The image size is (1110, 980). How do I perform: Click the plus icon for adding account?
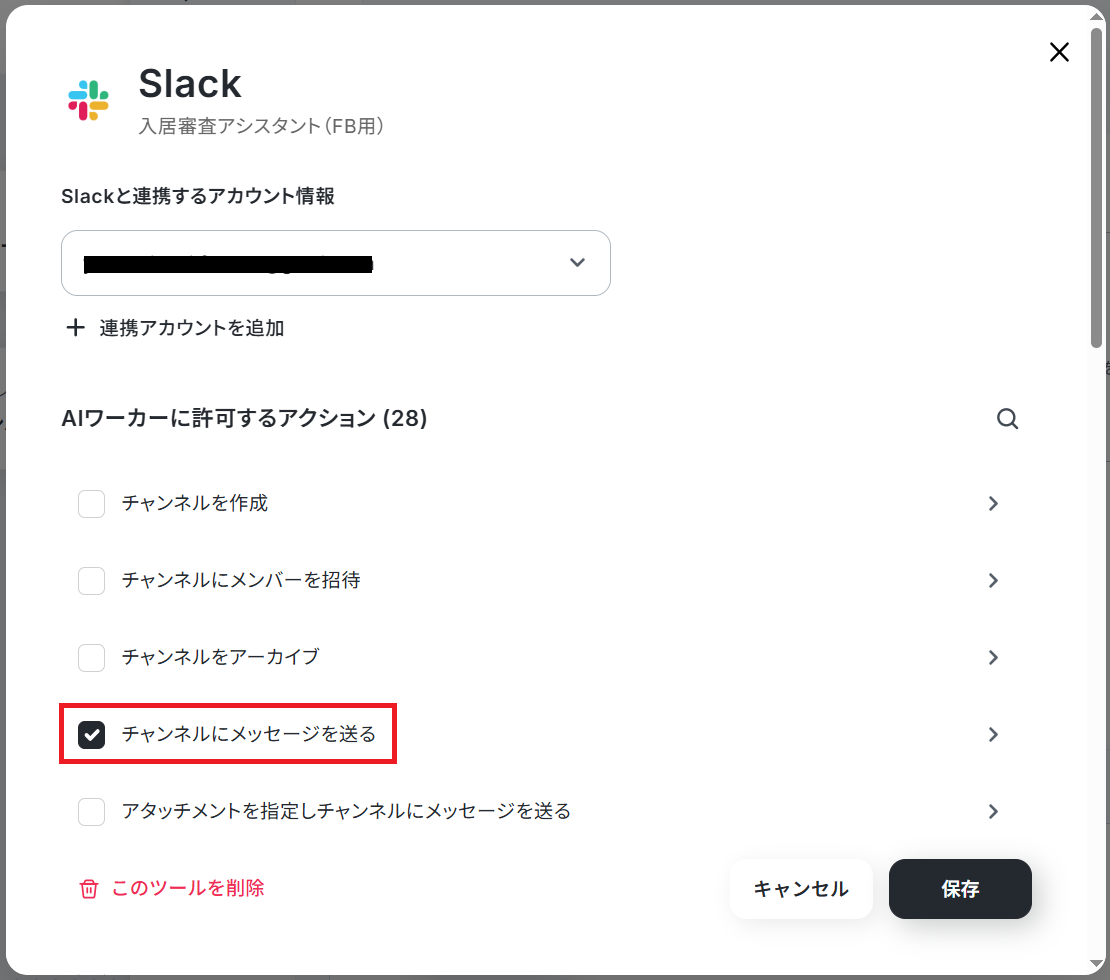click(75, 328)
